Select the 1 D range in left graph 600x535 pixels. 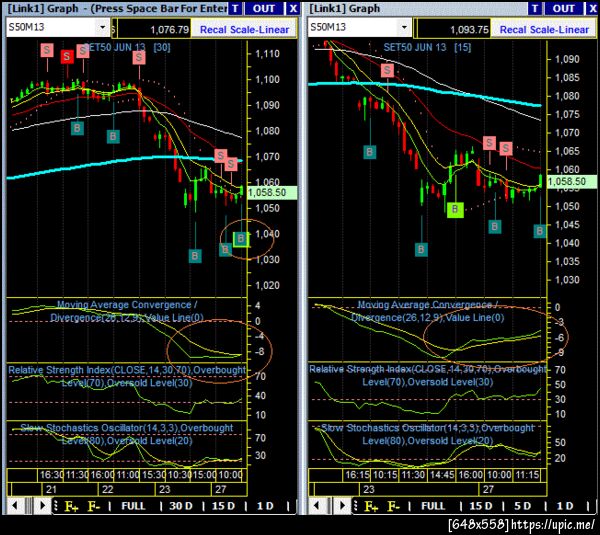[x=265, y=506]
